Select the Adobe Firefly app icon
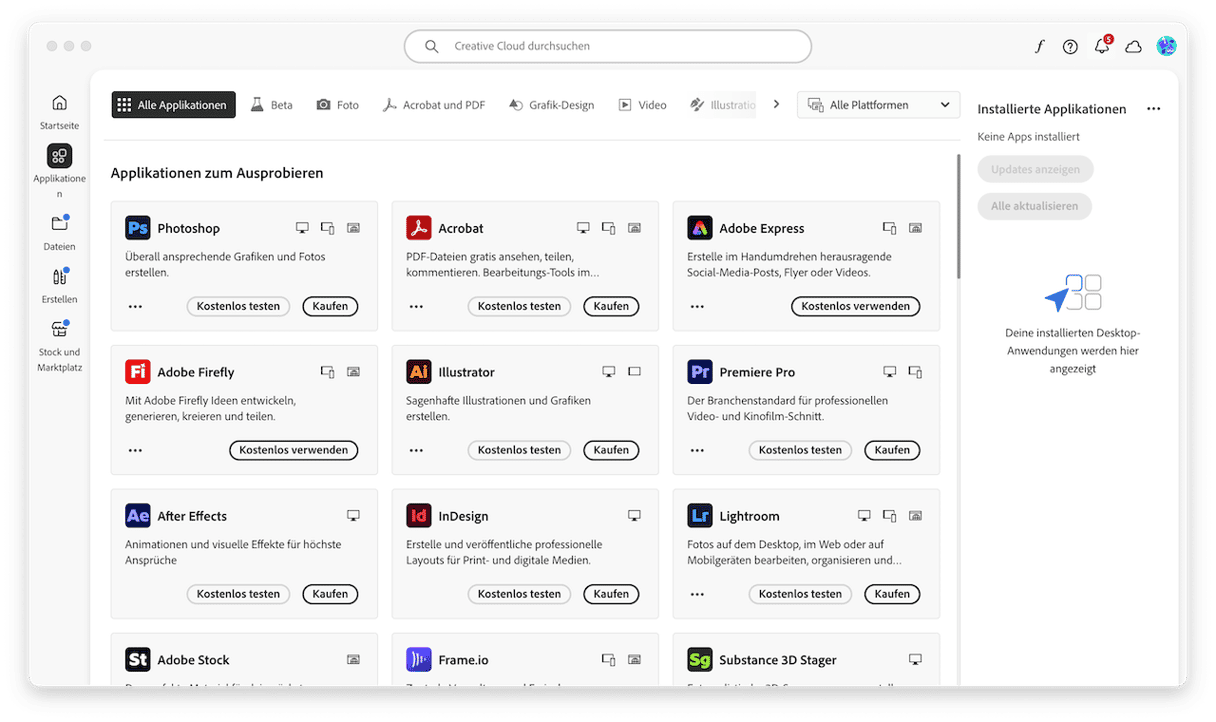The height and width of the screenshot is (722, 1216). coord(137,372)
